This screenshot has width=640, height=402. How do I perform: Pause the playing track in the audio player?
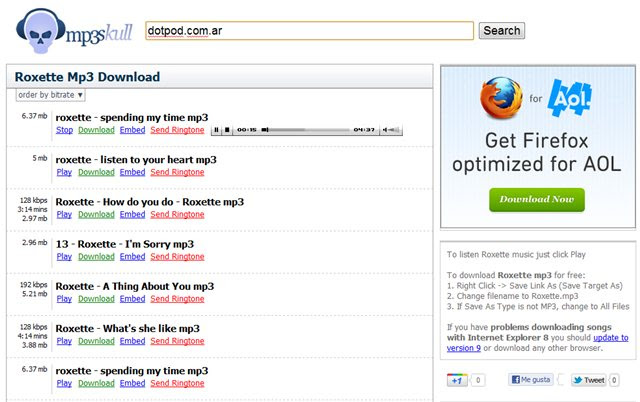(217, 130)
